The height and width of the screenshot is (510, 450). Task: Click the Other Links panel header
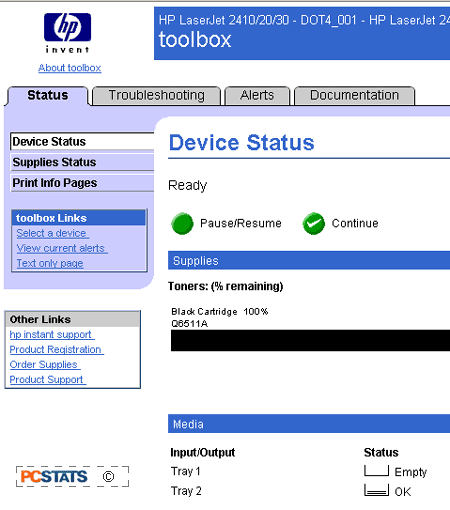click(x=72, y=319)
